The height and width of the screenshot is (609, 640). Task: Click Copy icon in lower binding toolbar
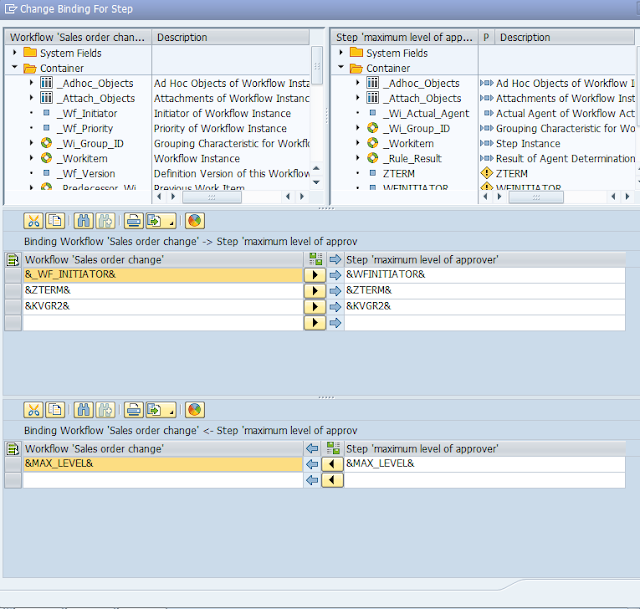[x=55, y=410]
